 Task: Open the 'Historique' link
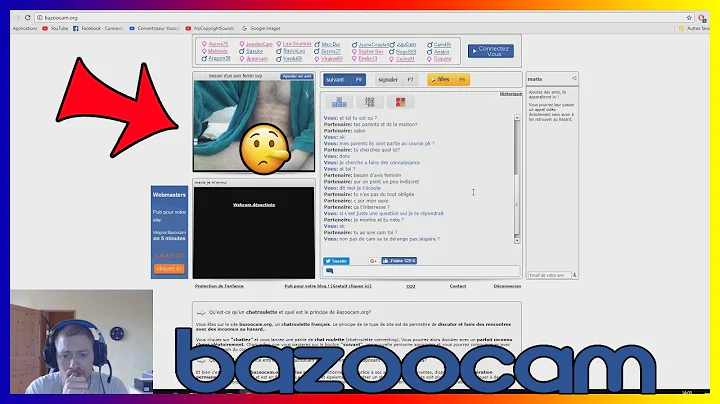(x=511, y=94)
